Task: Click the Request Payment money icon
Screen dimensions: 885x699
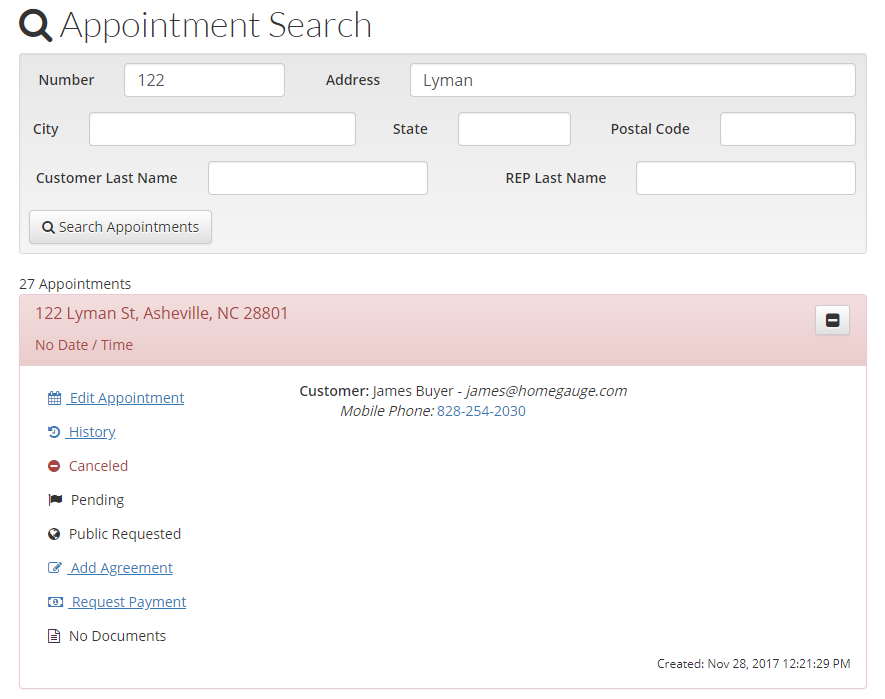Action: [x=55, y=602]
